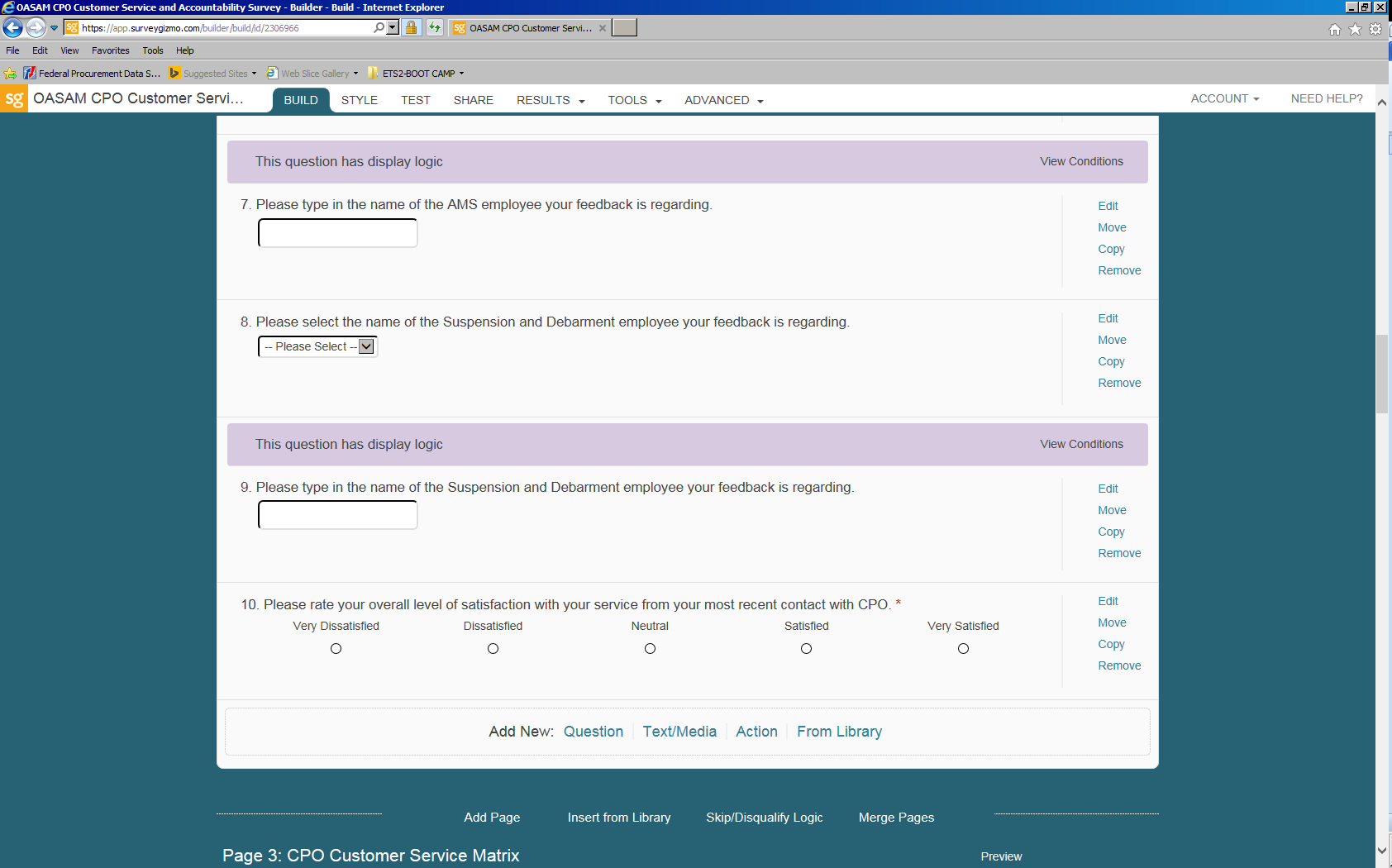Remove question 10
The width and height of the screenshot is (1392, 868).
tap(1119, 665)
